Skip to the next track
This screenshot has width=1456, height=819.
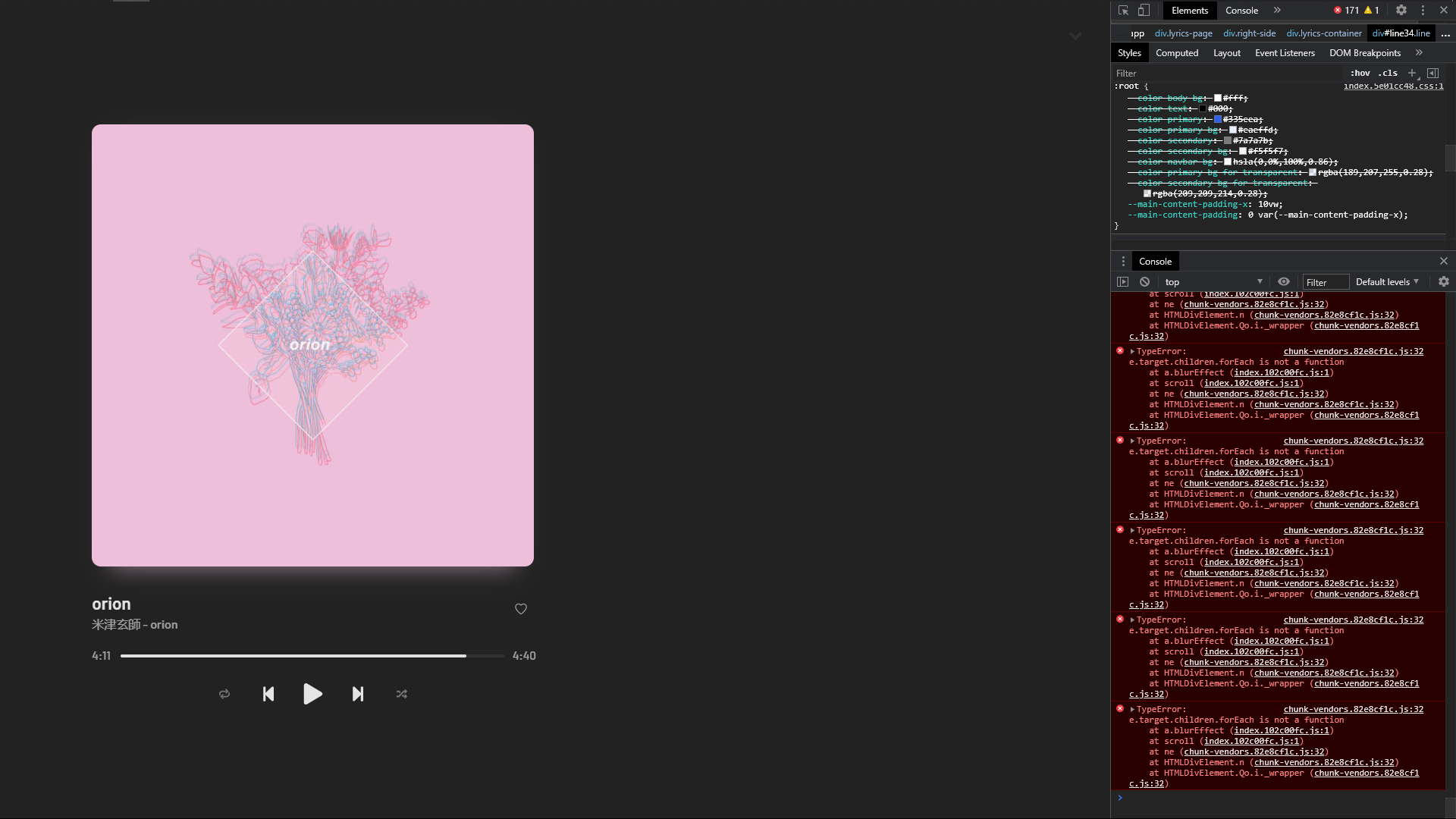(x=358, y=694)
